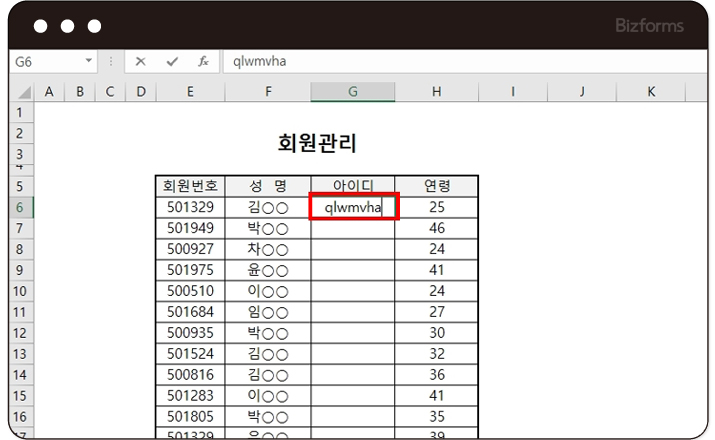Open Insert Function via the fx icon
This screenshot has width=715, height=440.
pyautogui.click(x=203, y=61)
